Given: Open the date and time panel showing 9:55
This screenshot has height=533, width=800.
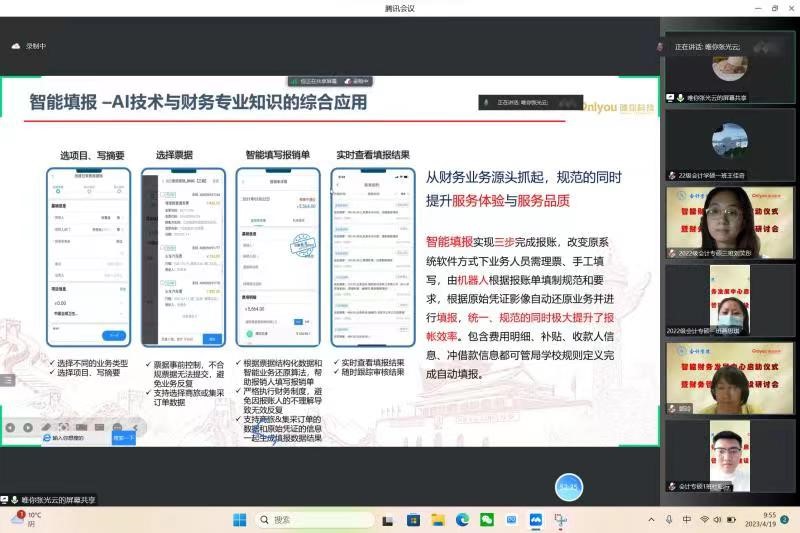Looking at the screenshot, I should coord(763,520).
